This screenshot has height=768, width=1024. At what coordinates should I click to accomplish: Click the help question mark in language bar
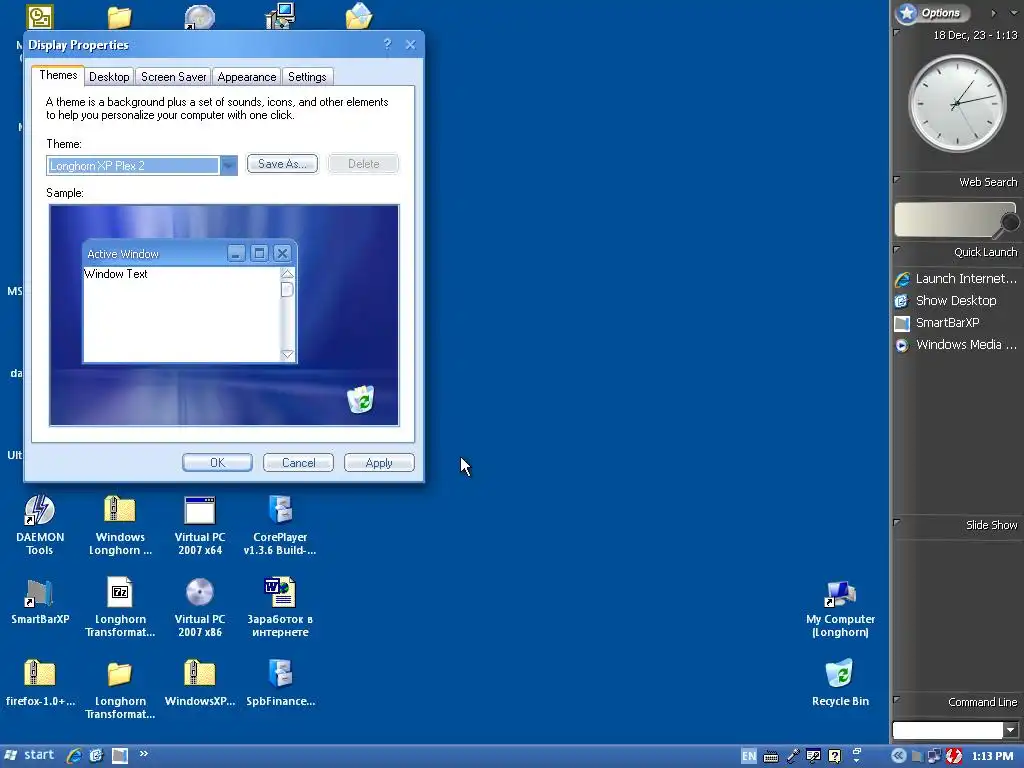pyautogui.click(x=835, y=756)
